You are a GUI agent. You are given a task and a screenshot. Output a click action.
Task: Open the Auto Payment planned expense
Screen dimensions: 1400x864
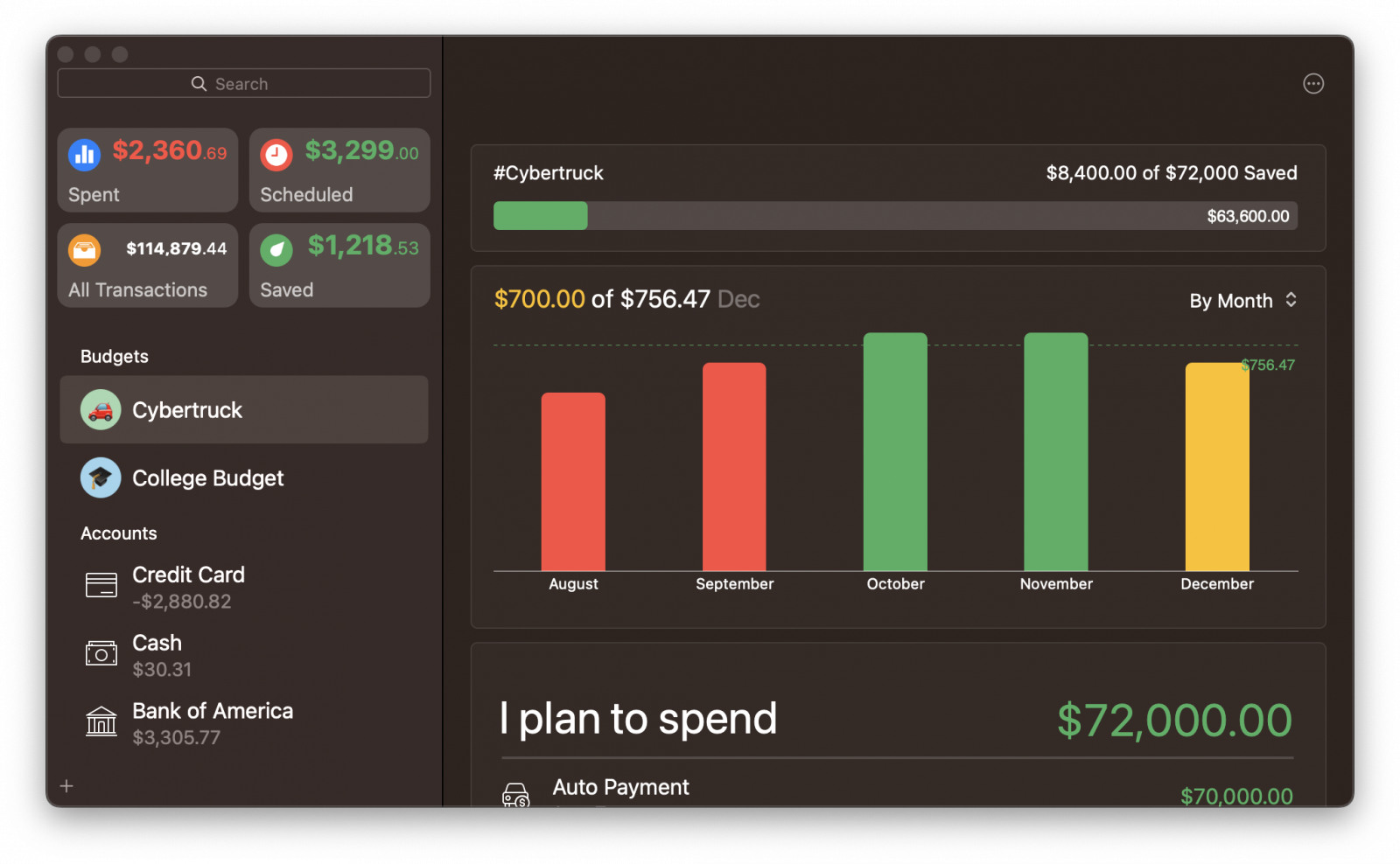(x=620, y=786)
